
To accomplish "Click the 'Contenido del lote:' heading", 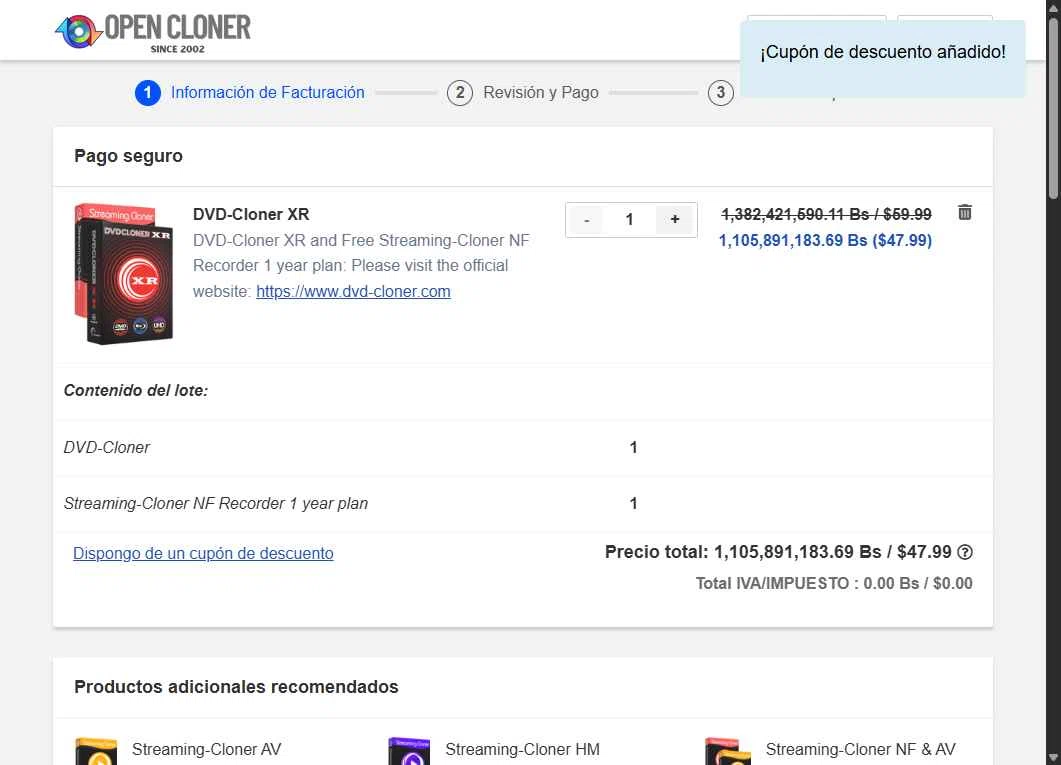I will [x=136, y=390].
